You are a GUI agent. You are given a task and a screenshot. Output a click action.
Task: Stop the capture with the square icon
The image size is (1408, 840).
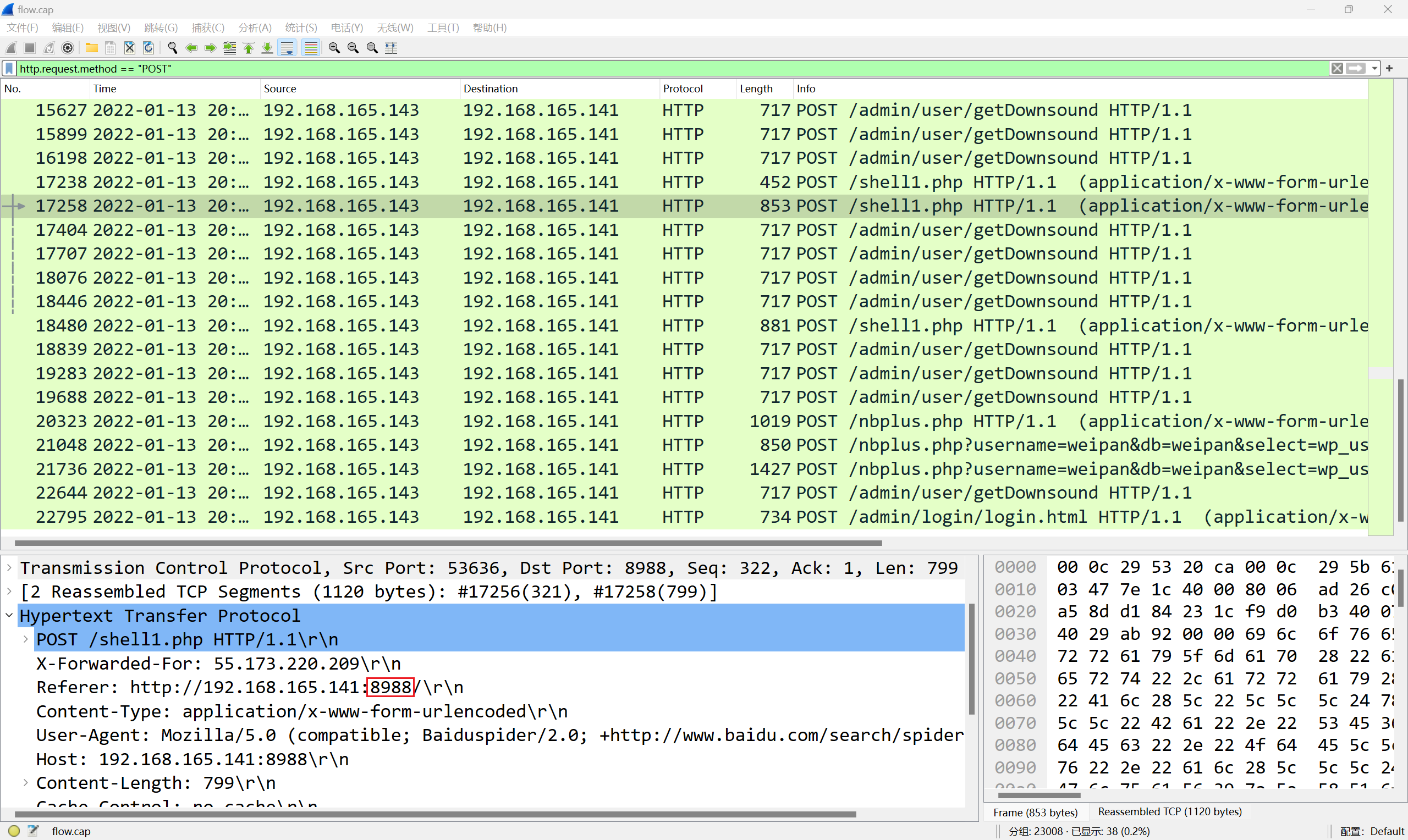click(30, 48)
